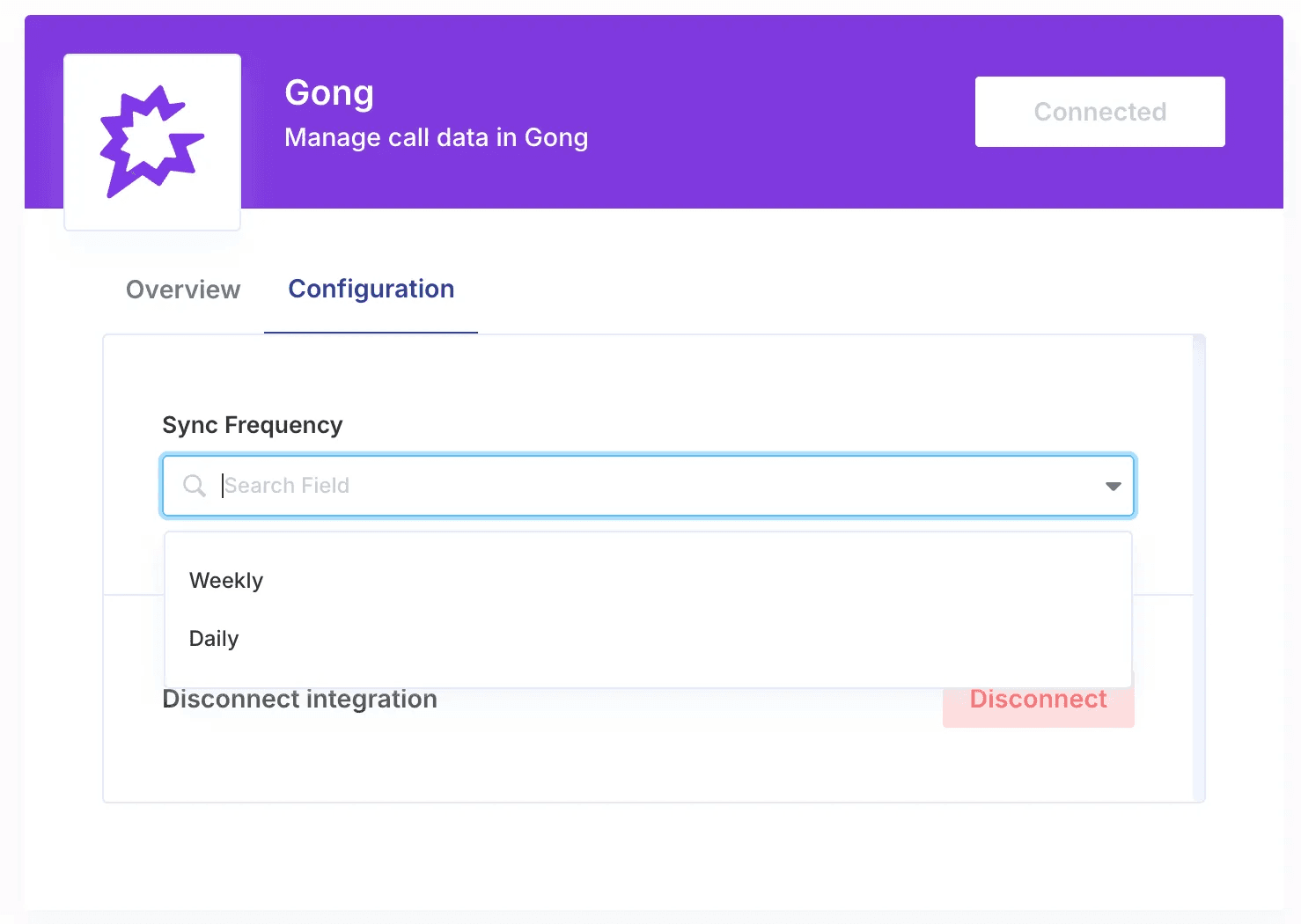The width and height of the screenshot is (1301, 924).
Task: Click blank panel area above Sync Frequency
Action: click(x=616, y=374)
